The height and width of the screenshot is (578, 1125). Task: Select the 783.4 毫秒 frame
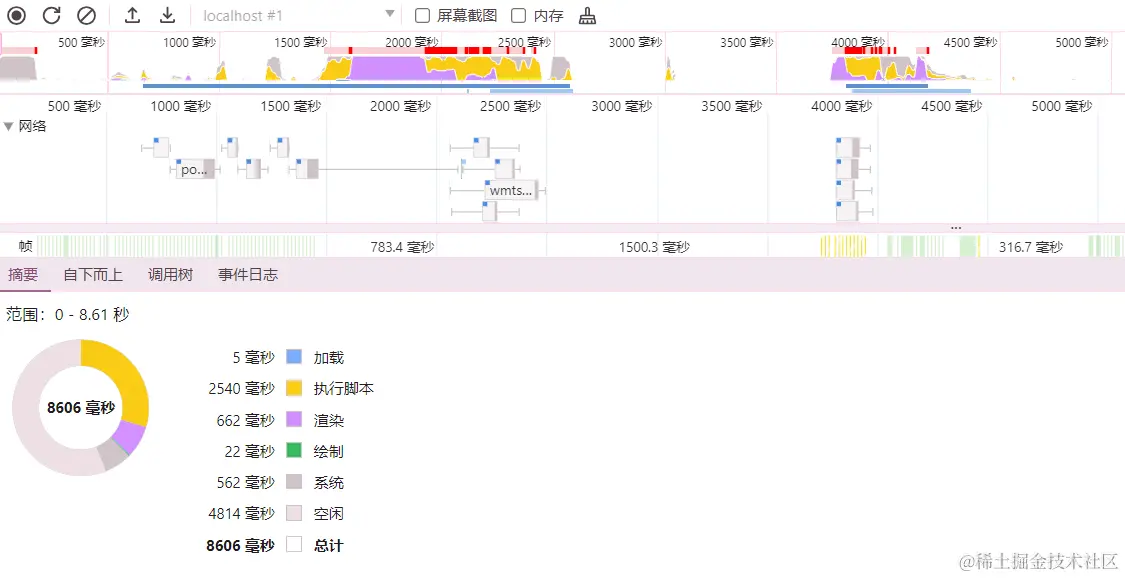tap(403, 247)
